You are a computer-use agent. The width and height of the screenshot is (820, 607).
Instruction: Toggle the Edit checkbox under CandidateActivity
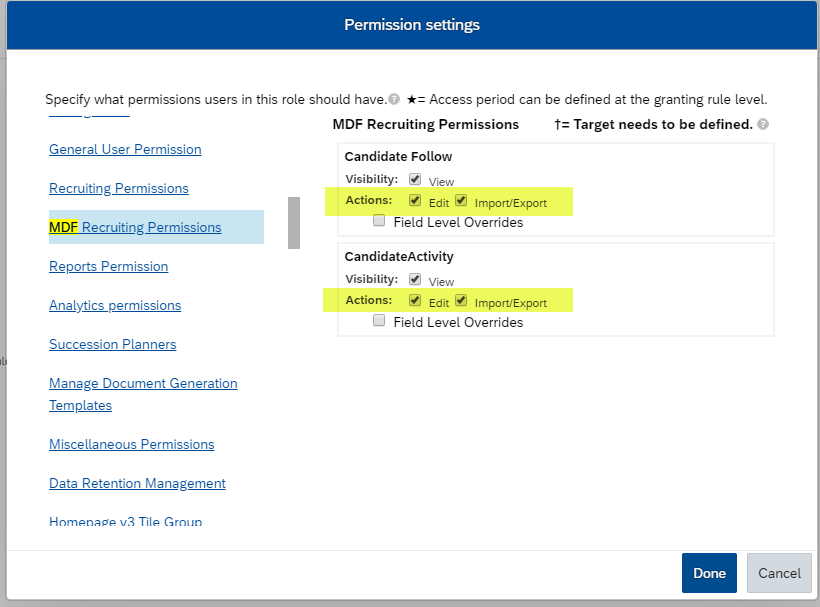[415, 300]
